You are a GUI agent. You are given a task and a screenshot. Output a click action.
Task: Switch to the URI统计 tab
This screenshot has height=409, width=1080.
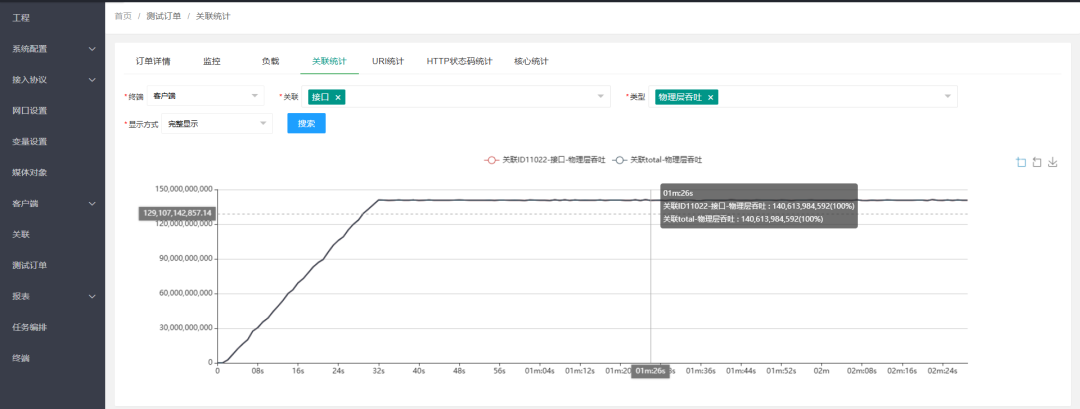click(x=387, y=61)
